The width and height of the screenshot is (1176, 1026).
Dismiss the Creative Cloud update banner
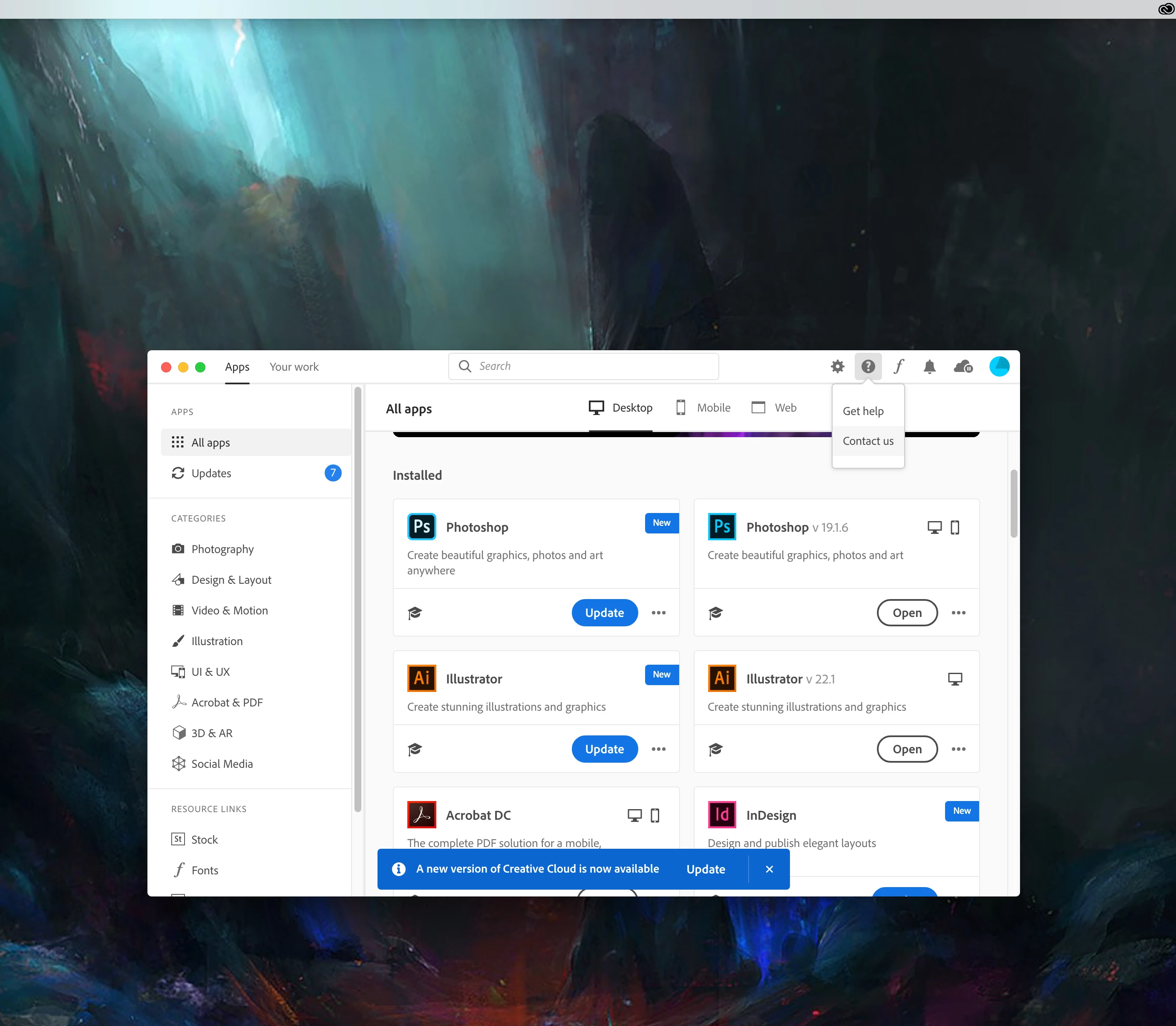click(769, 869)
